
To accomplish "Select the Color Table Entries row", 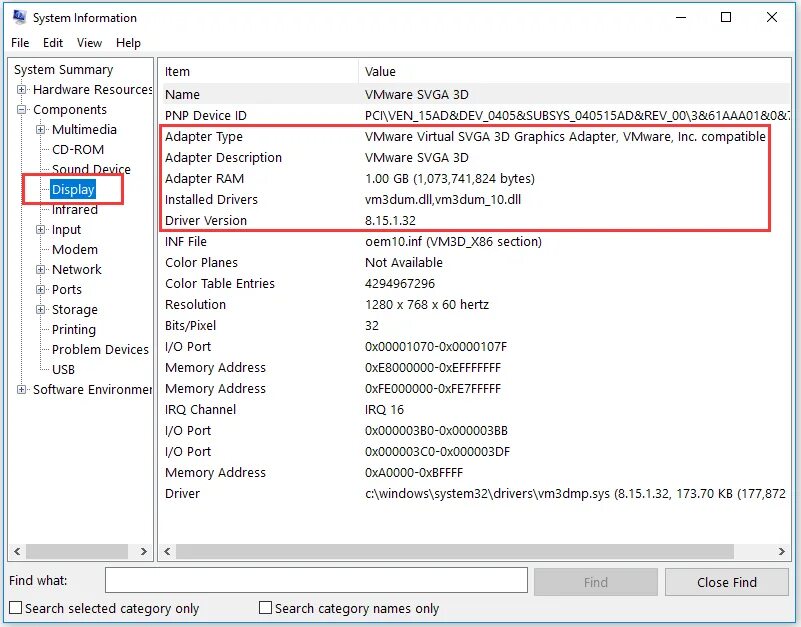I will pyautogui.click(x=475, y=283).
